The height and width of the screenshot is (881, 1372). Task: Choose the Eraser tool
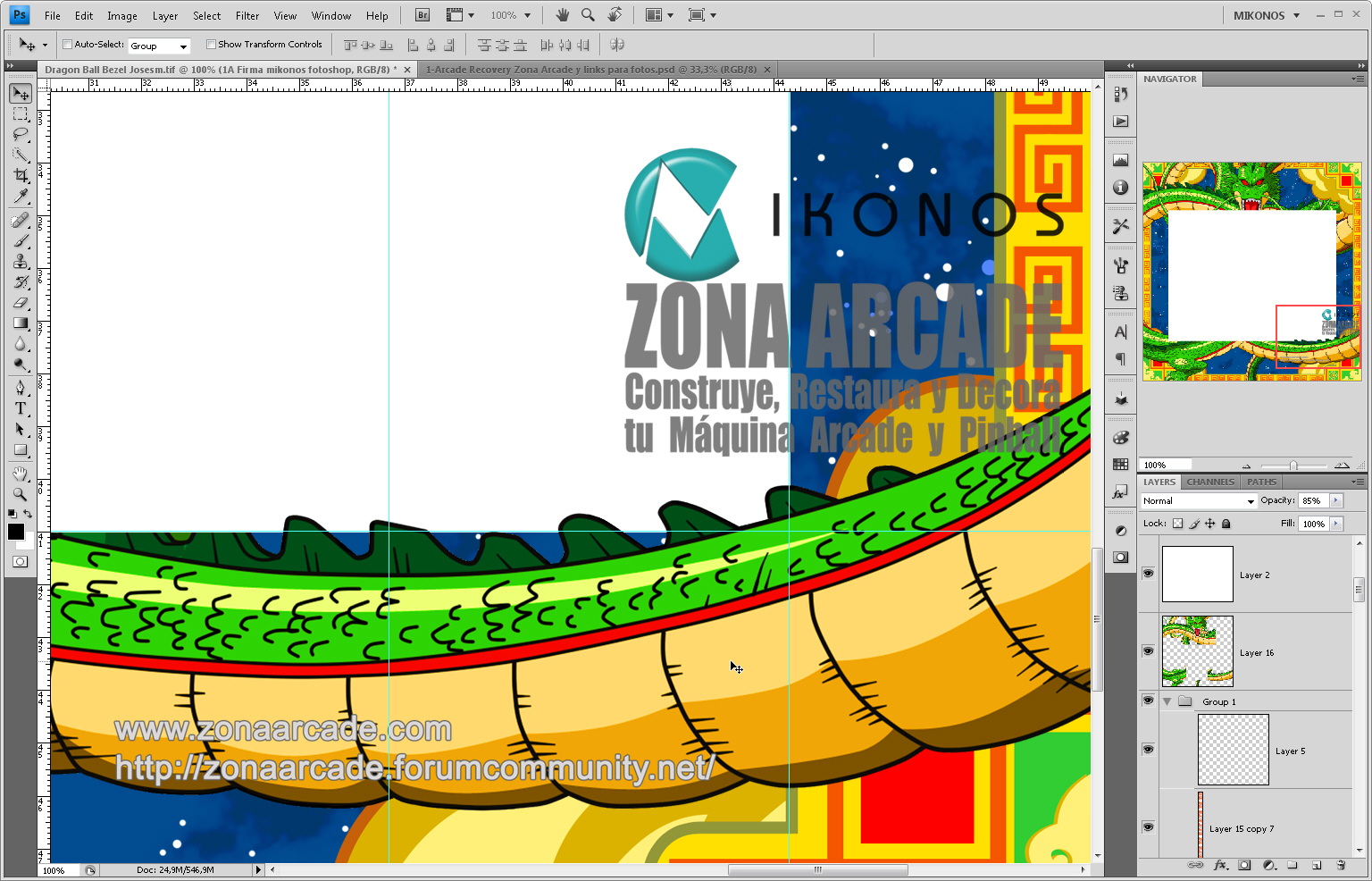21,303
